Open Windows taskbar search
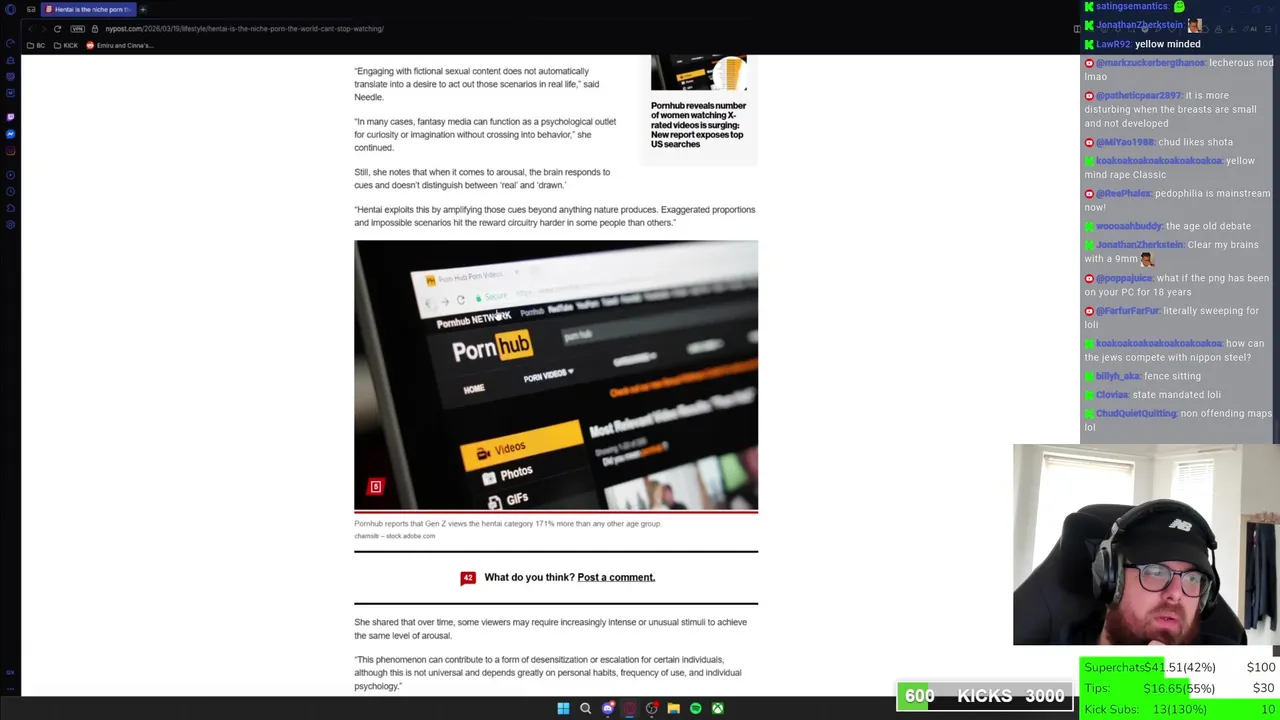Screen dimensions: 1280x720 (585, 708)
